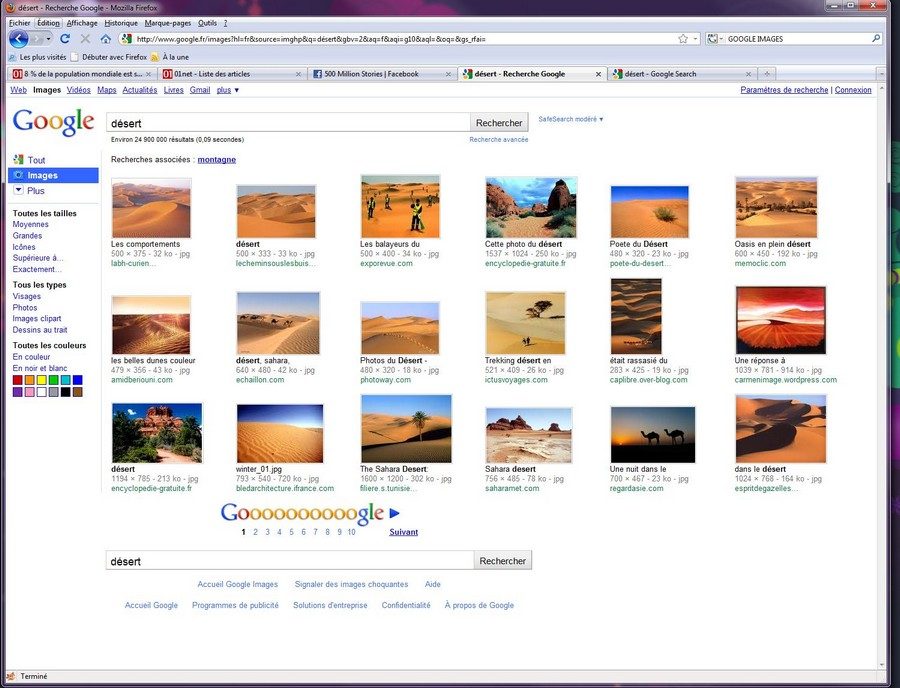Go to the Firefox home page icon
900x688 pixels.
coord(105,39)
